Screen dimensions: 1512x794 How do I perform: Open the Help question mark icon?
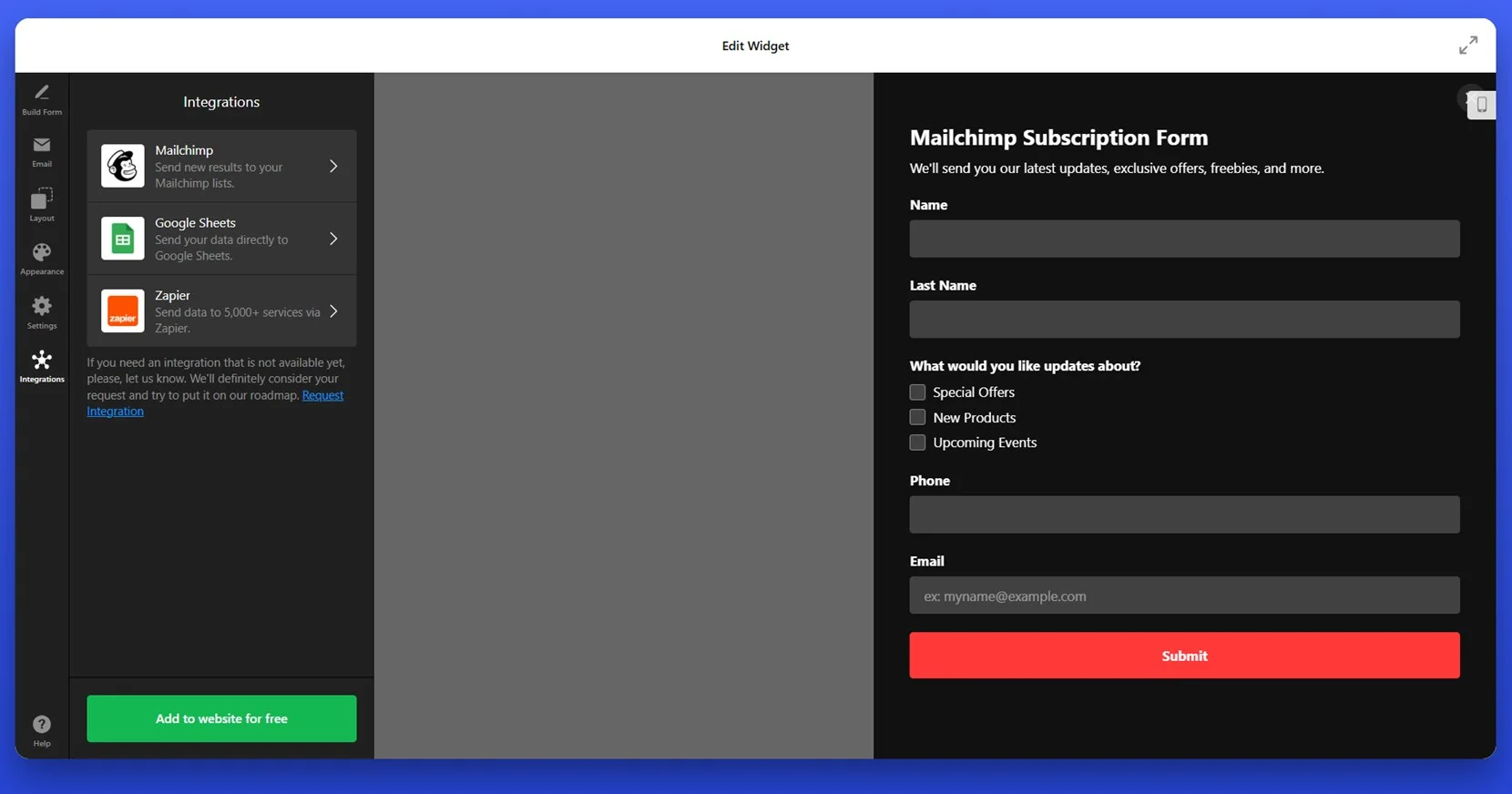[42, 724]
